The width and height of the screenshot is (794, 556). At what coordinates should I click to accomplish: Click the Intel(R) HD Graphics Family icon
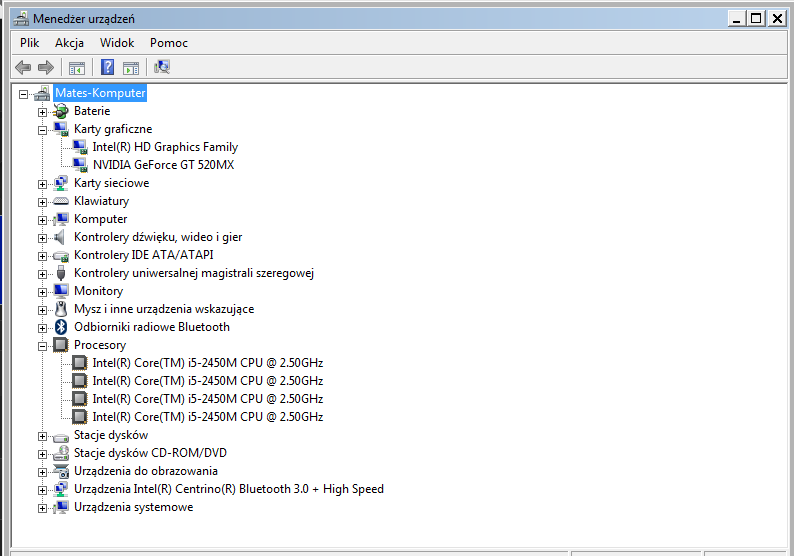pos(80,147)
